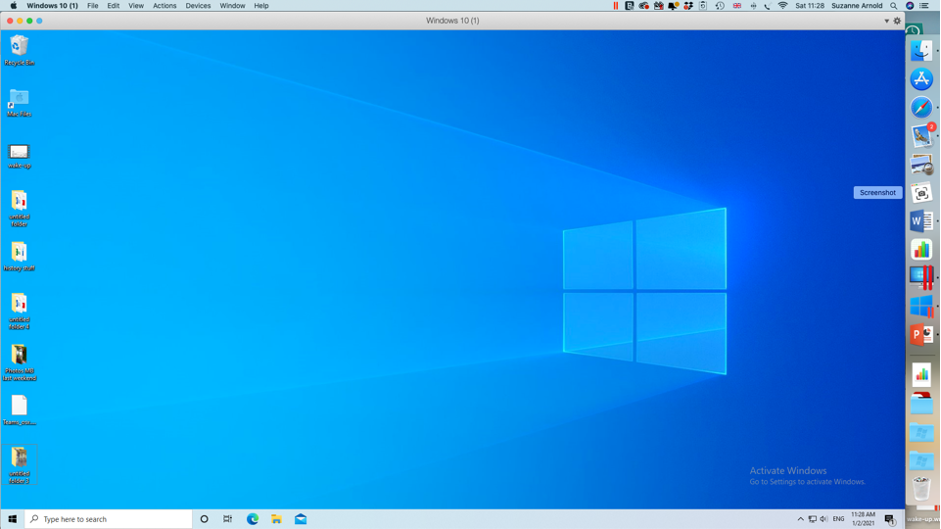This screenshot has width=941, height=529.
Task: Open the Wi-Fi status menu
Action: click(x=783, y=5)
